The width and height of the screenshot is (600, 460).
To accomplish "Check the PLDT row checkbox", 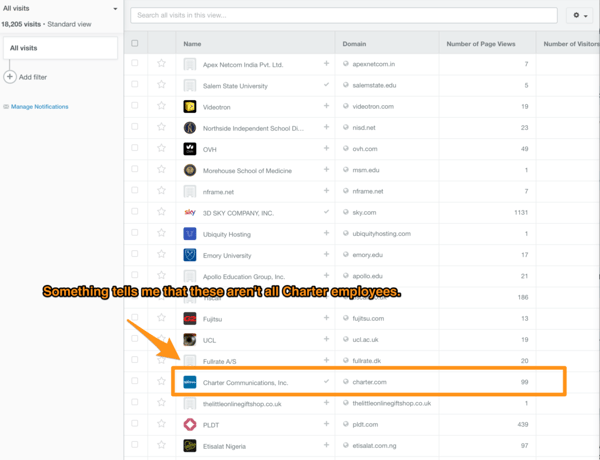I will click(135, 423).
